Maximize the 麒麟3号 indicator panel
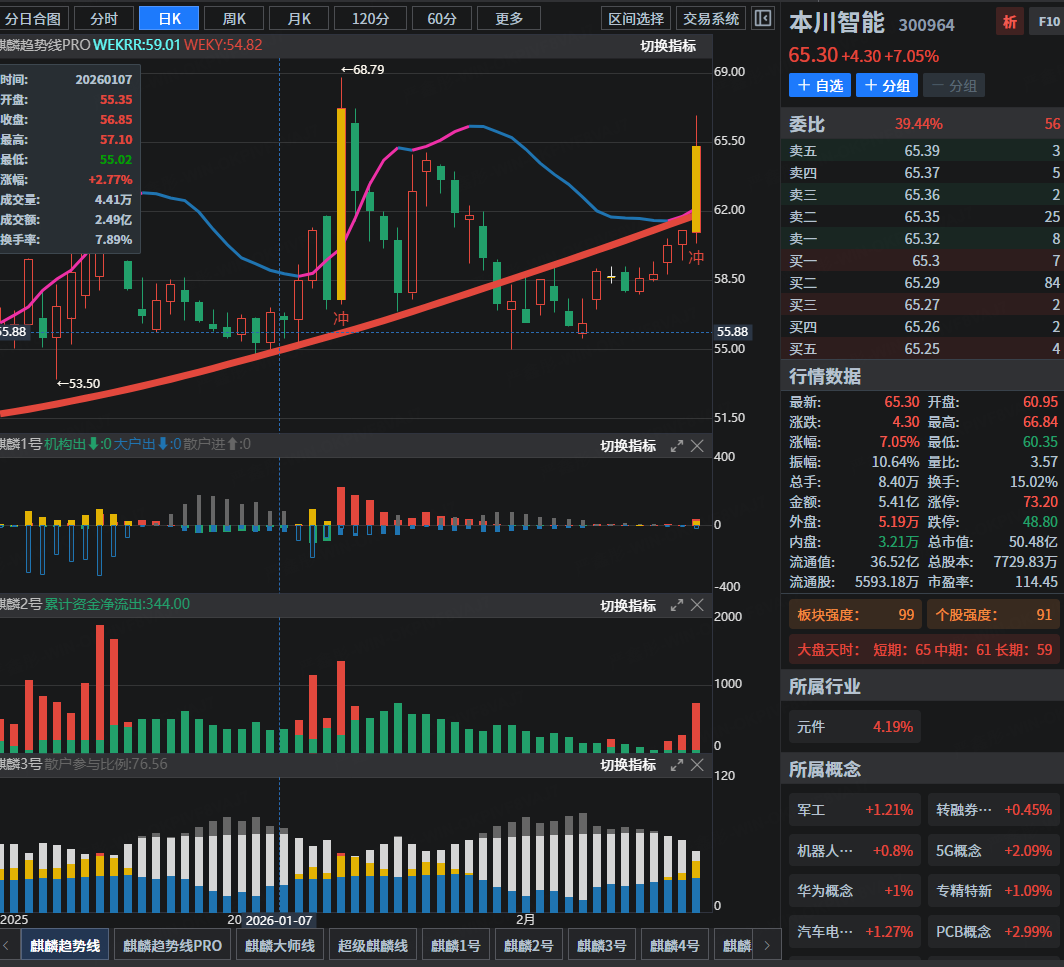Screen dimensions: 1064x967 click(x=676, y=765)
